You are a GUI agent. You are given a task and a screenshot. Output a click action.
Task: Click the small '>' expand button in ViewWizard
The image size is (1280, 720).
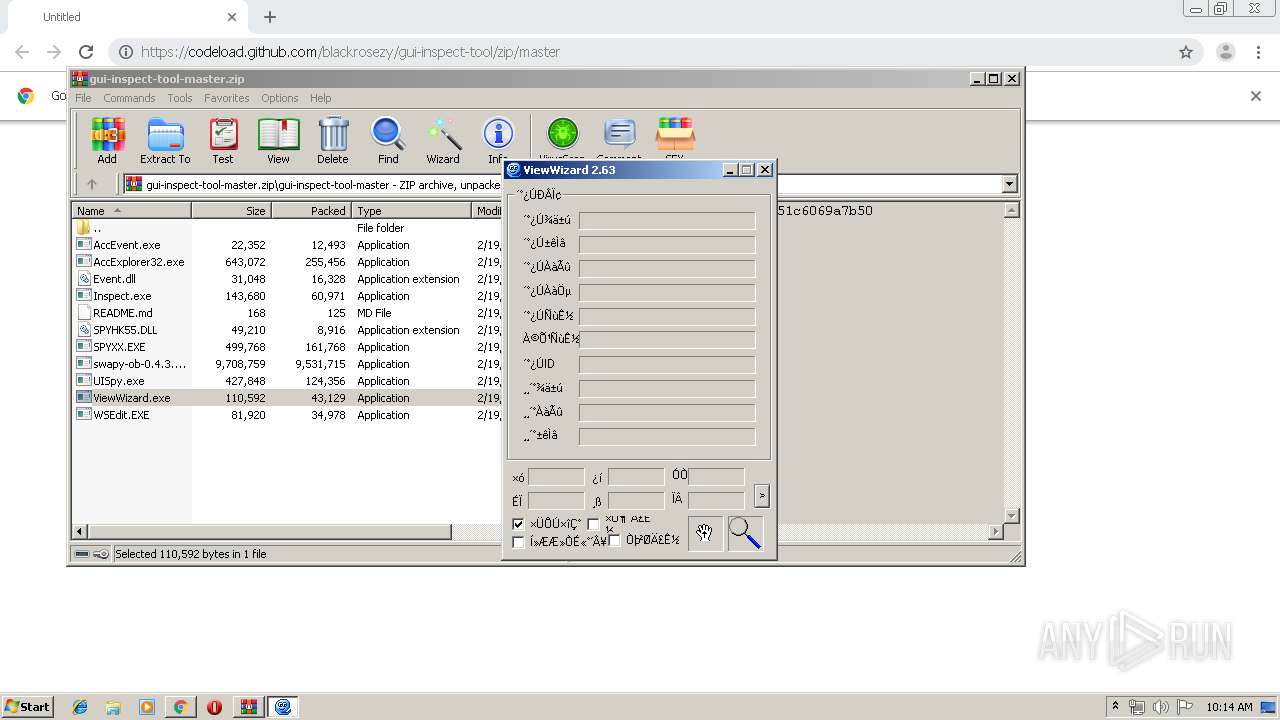click(762, 495)
